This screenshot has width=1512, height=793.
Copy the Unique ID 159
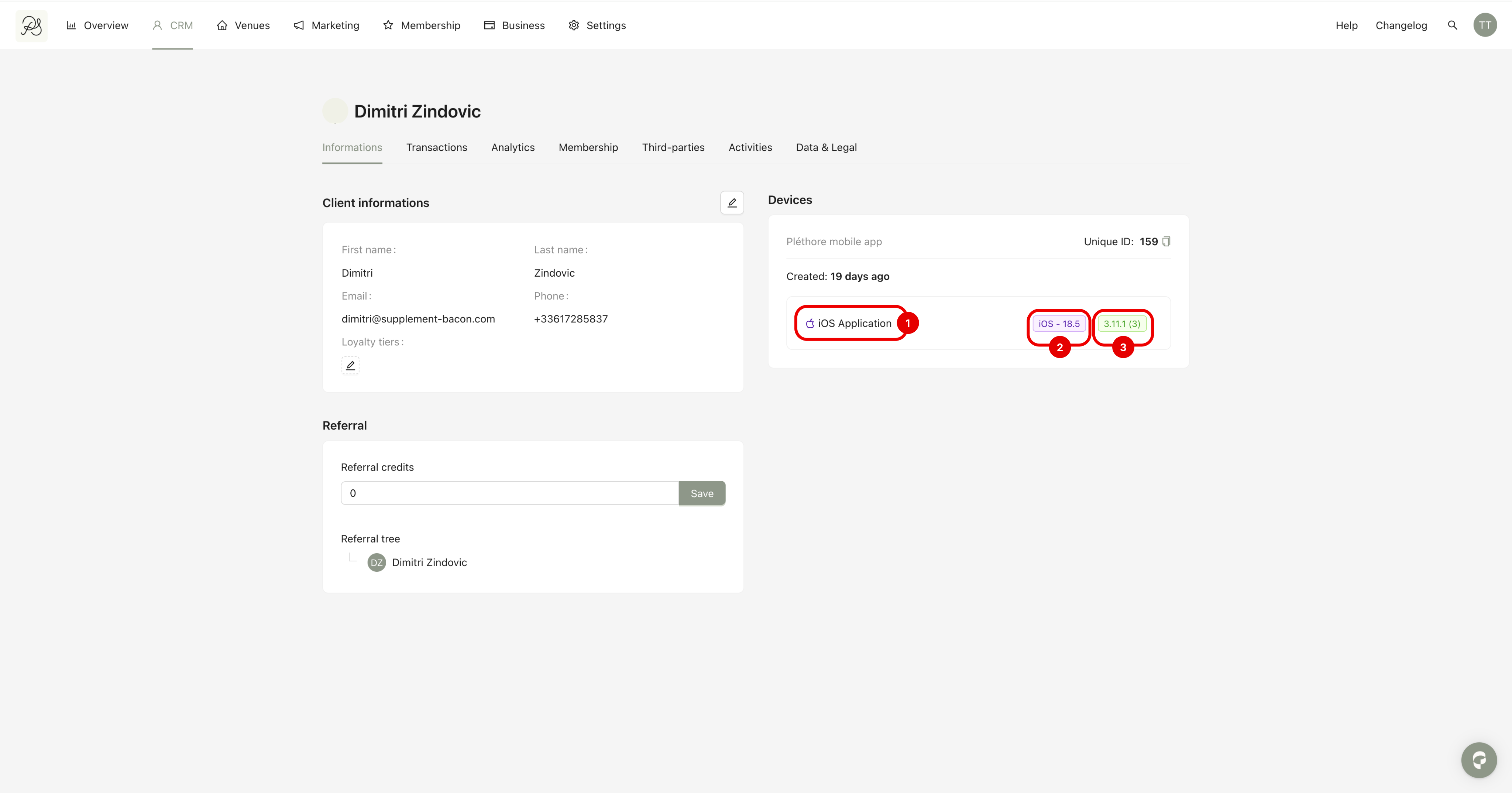point(1166,242)
